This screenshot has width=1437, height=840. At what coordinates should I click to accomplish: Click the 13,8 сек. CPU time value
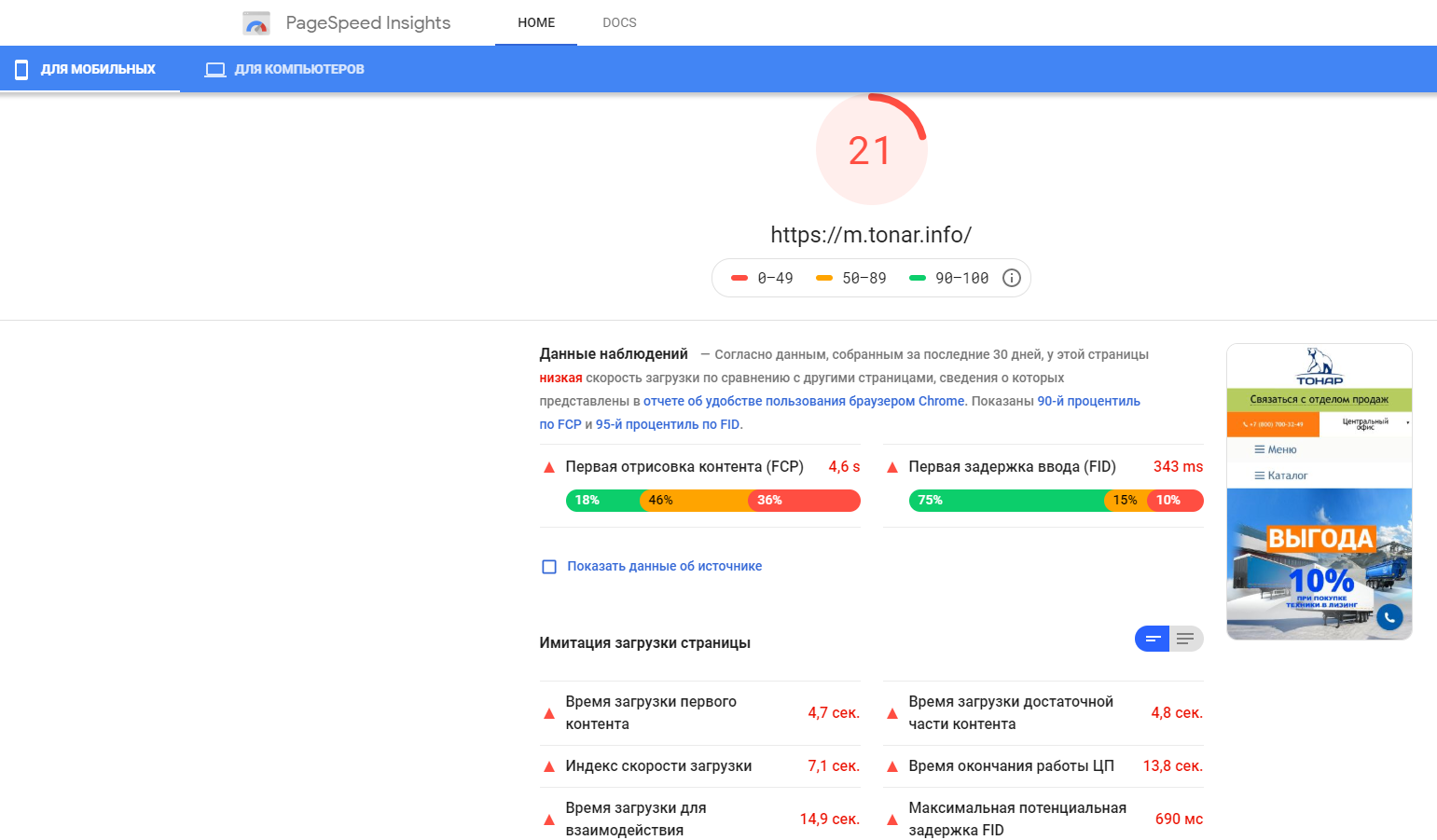(x=1173, y=766)
